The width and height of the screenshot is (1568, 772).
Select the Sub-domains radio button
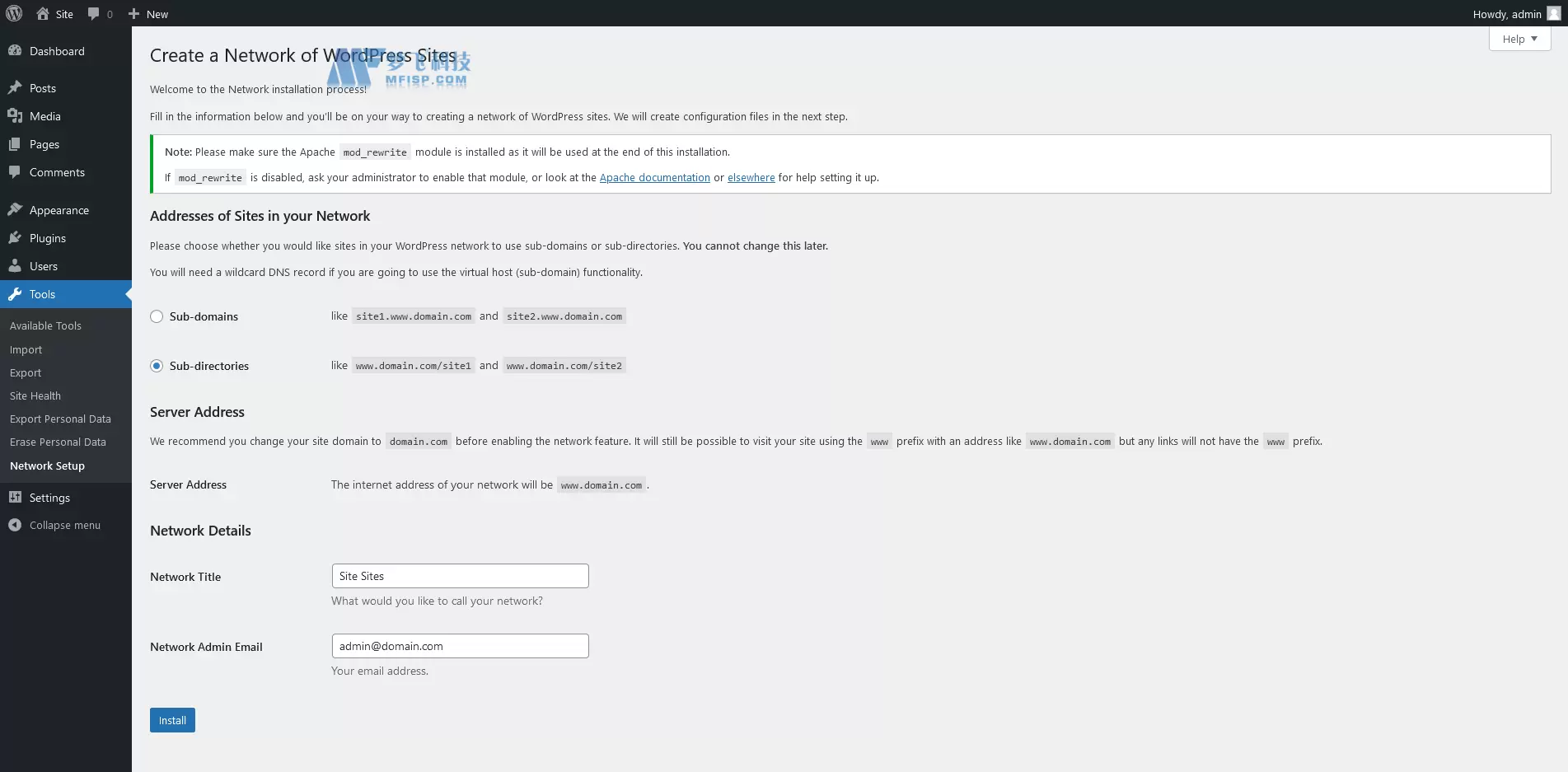(x=157, y=316)
